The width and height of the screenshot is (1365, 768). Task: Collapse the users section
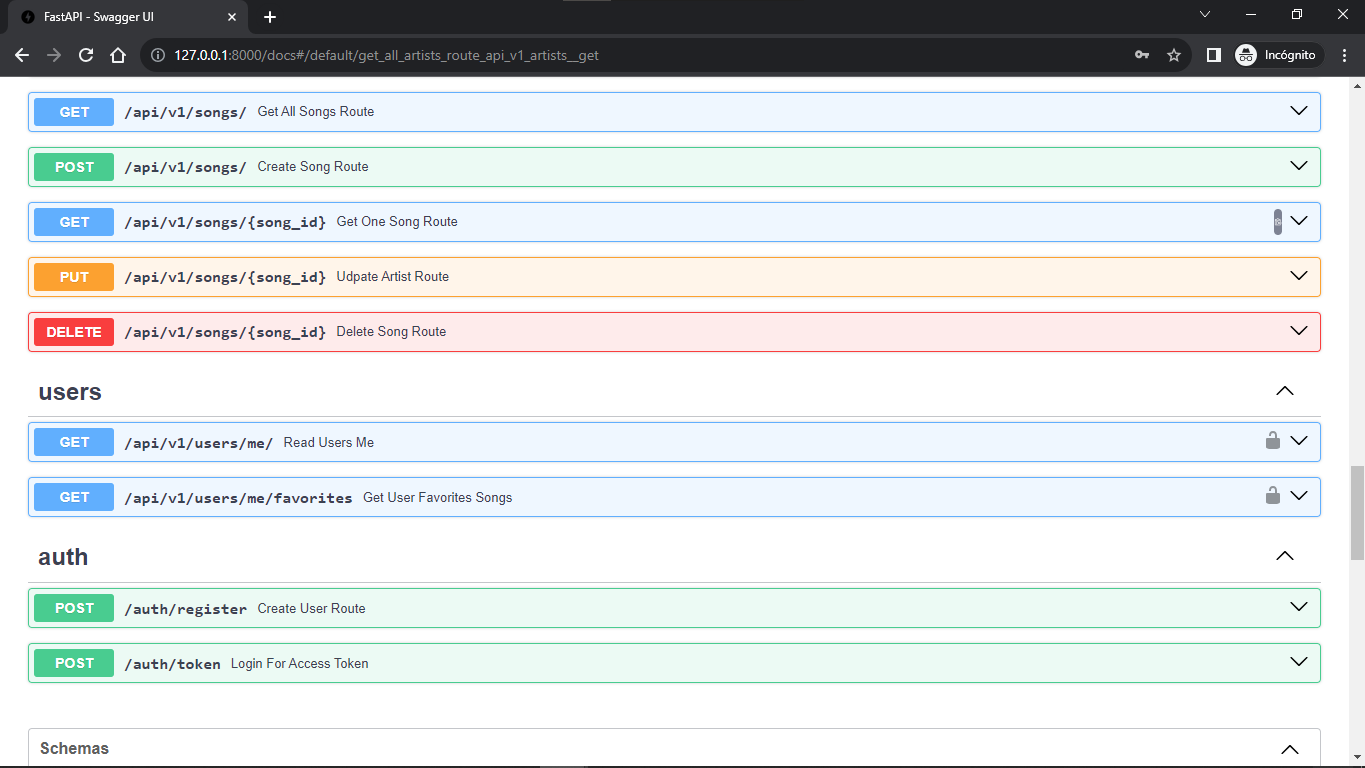1285,391
